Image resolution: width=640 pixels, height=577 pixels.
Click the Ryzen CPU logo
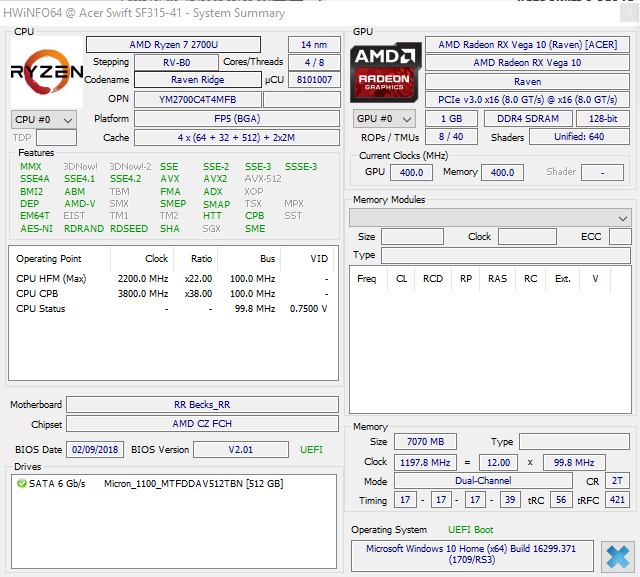(47, 72)
